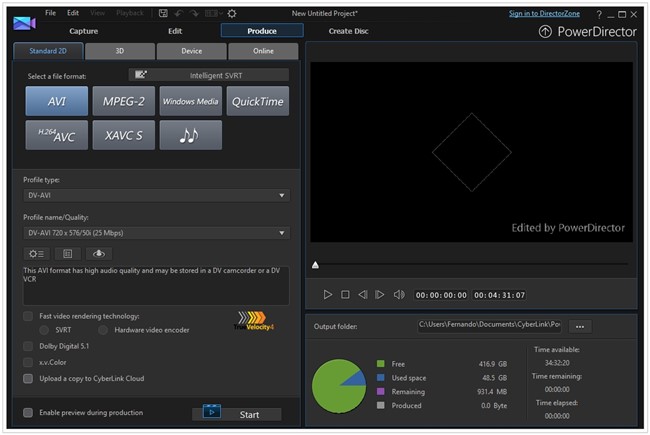Select the Standard 2D tab
This screenshot has height=435, width=650.
[48, 51]
